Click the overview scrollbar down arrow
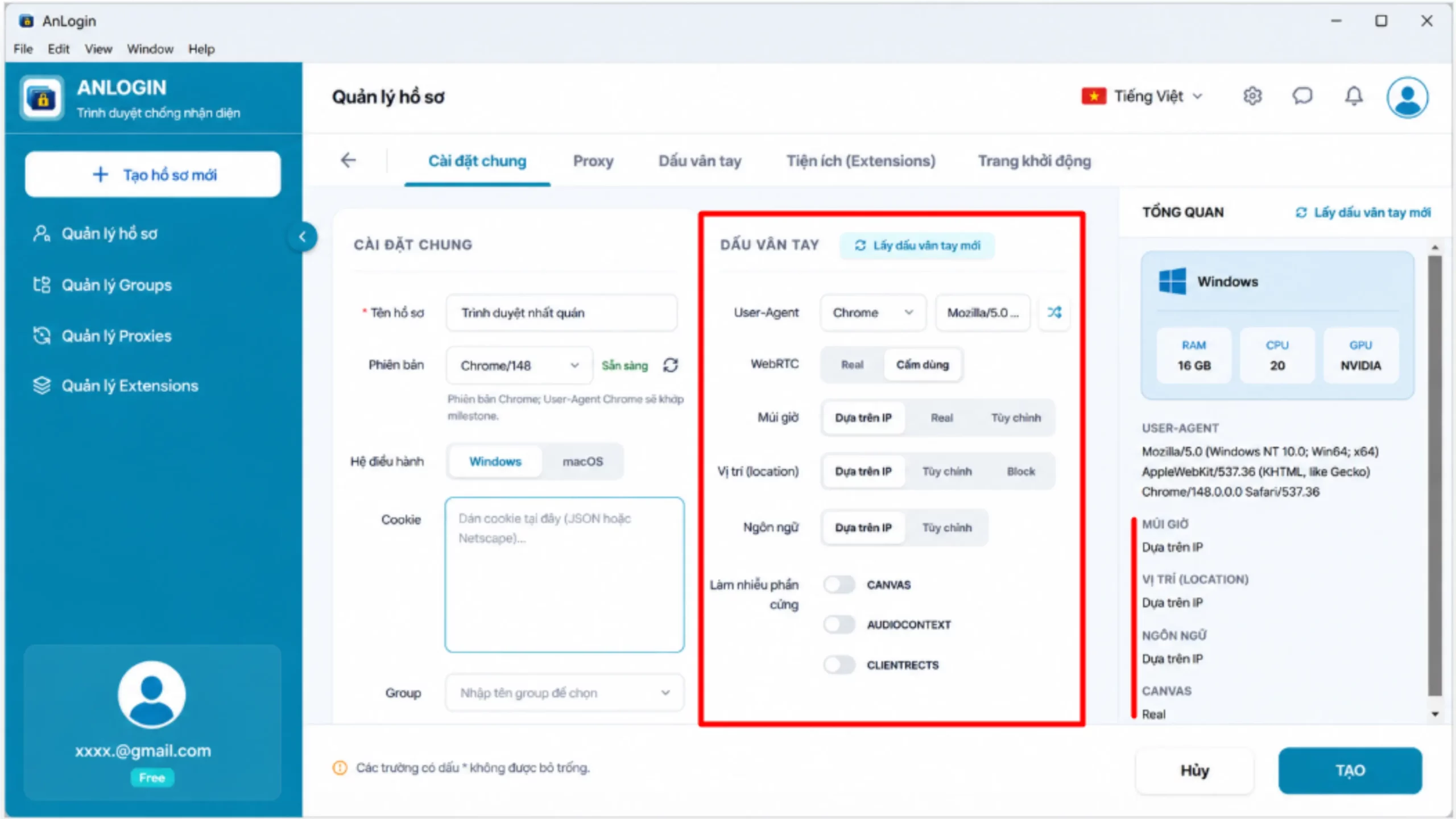Viewport: 1456px width, 819px height. click(1435, 714)
